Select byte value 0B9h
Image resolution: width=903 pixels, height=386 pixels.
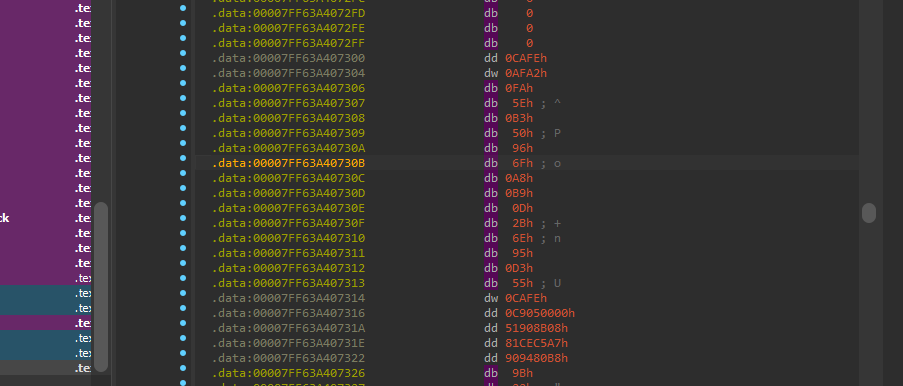(519, 194)
